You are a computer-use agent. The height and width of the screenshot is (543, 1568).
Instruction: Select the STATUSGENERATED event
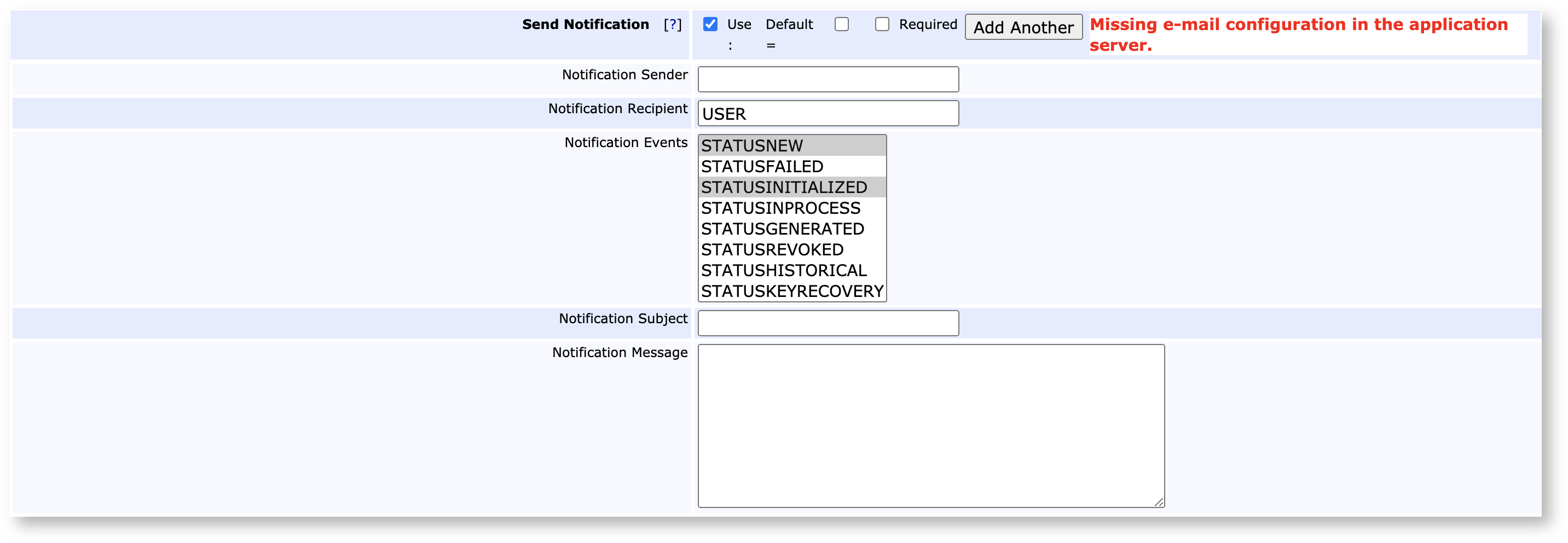tap(791, 229)
